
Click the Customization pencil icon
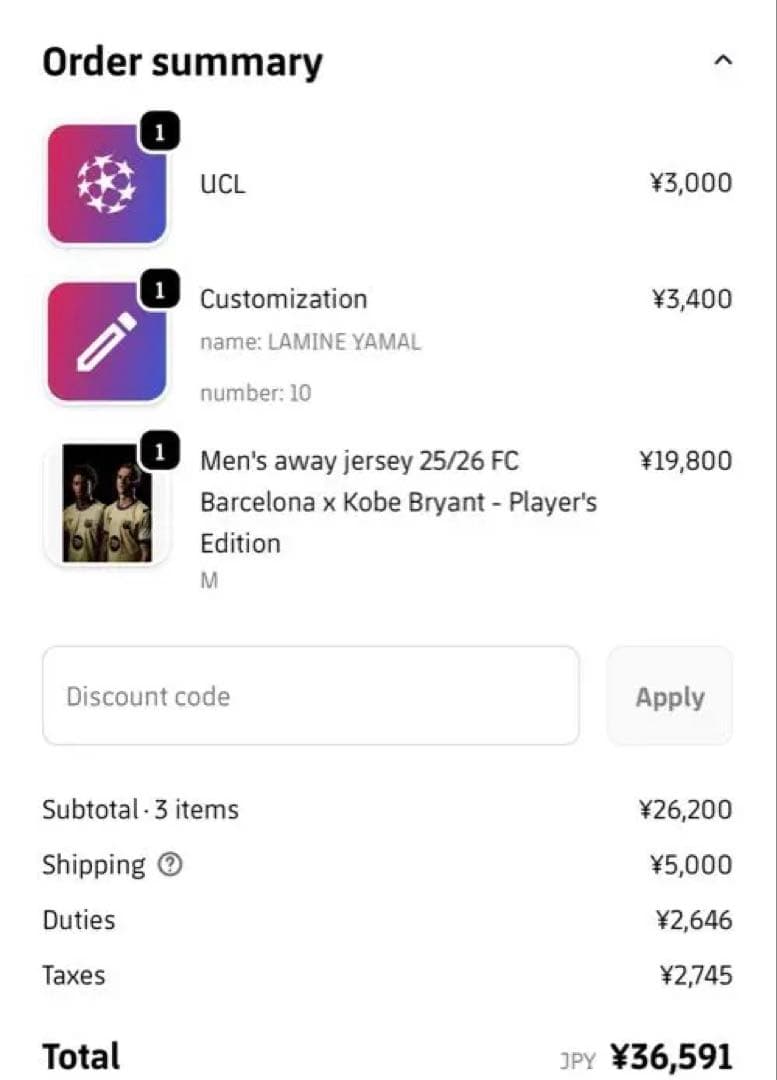(x=107, y=342)
